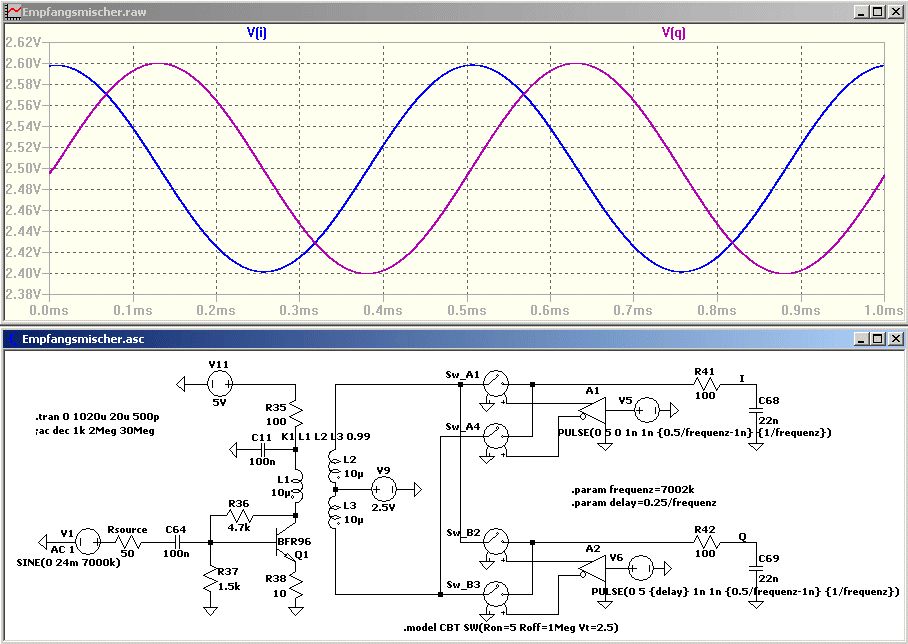The image size is (908, 644).
Task: Select the V1 sine source symbol
Action: pyautogui.click(x=87, y=542)
